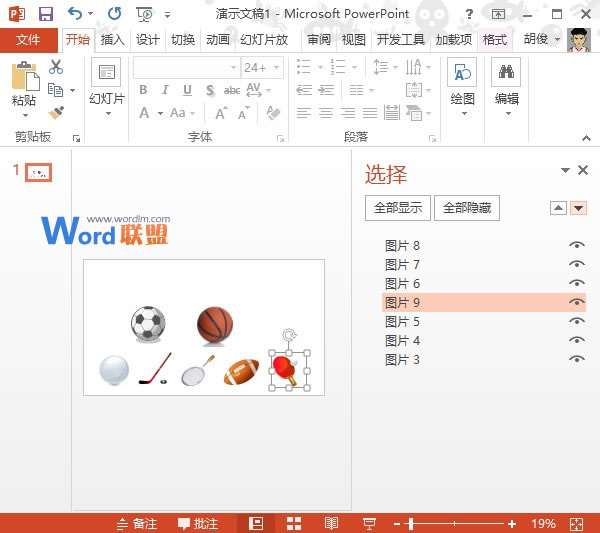Switch to the 设计 design tab
The width and height of the screenshot is (600, 533).
point(148,39)
